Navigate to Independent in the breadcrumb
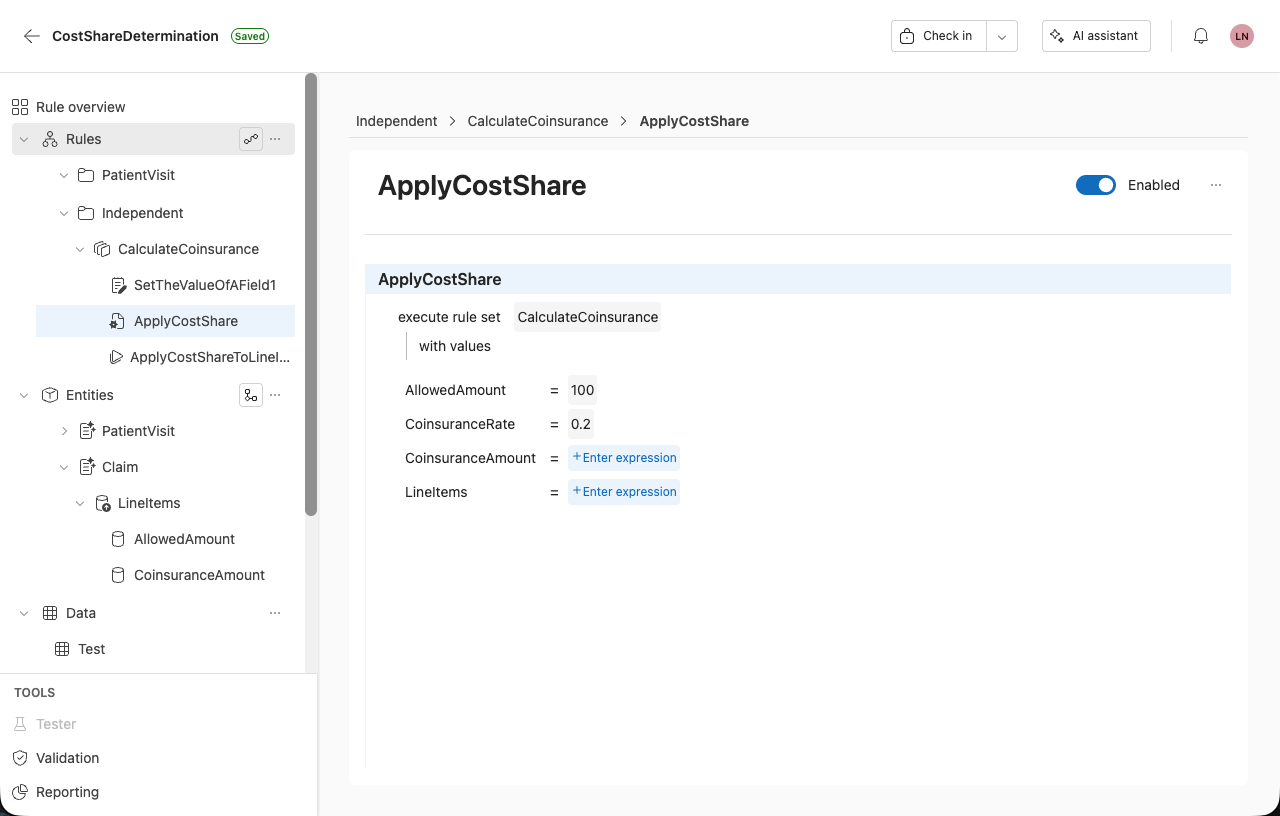The width and height of the screenshot is (1280, 816). [x=396, y=120]
